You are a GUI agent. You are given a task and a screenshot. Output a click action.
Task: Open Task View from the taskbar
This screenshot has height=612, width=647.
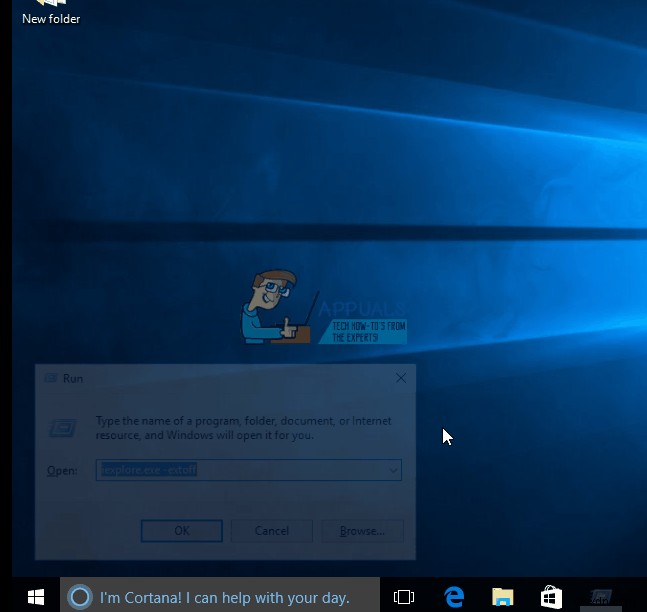pyautogui.click(x=404, y=597)
